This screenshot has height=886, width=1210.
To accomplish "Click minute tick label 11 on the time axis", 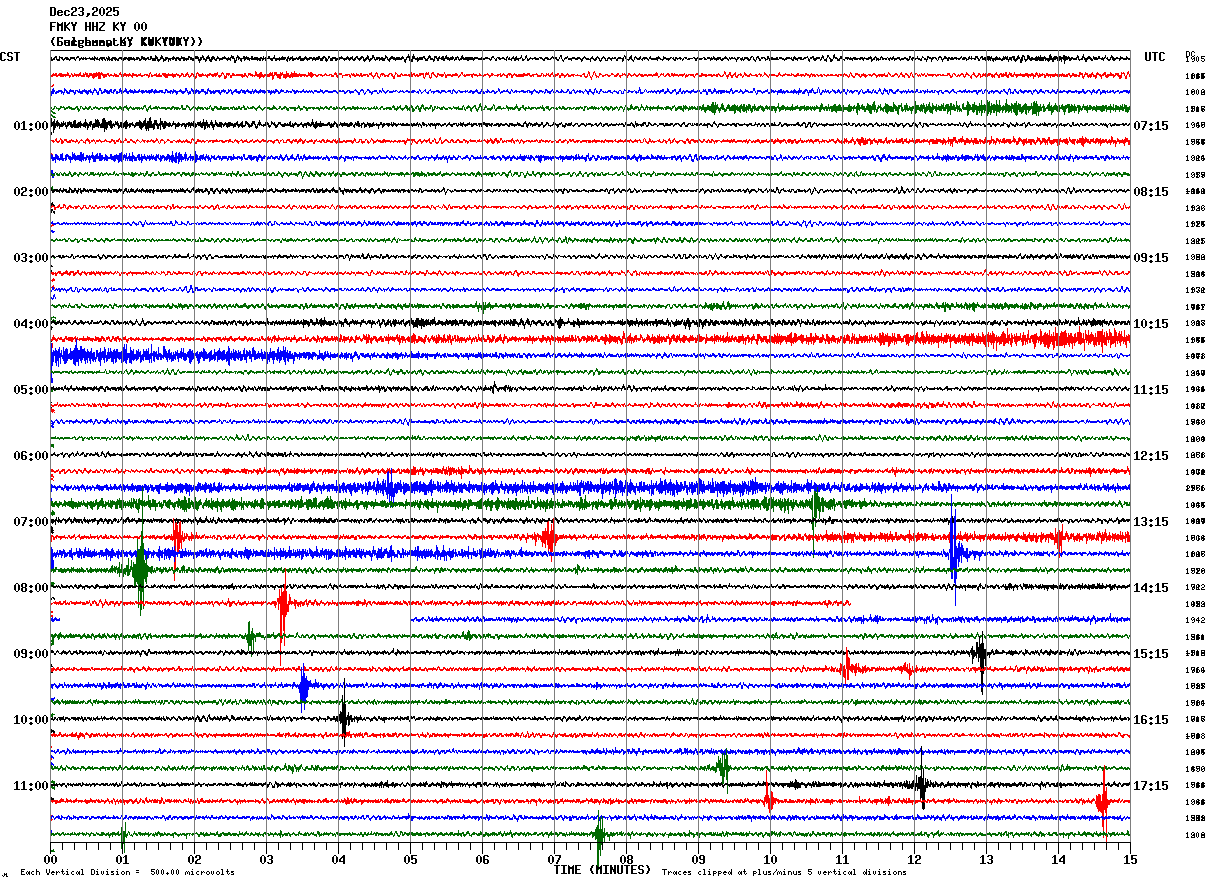I will tap(842, 859).
